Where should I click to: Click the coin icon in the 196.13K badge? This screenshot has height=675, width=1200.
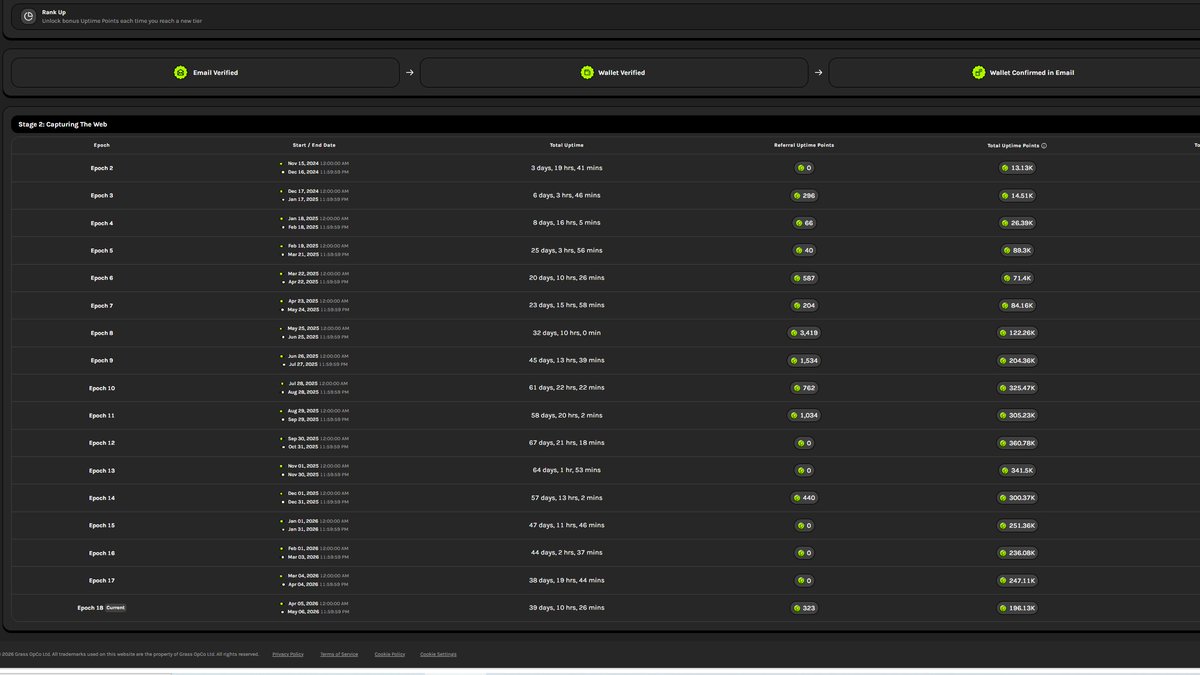tap(1003, 608)
